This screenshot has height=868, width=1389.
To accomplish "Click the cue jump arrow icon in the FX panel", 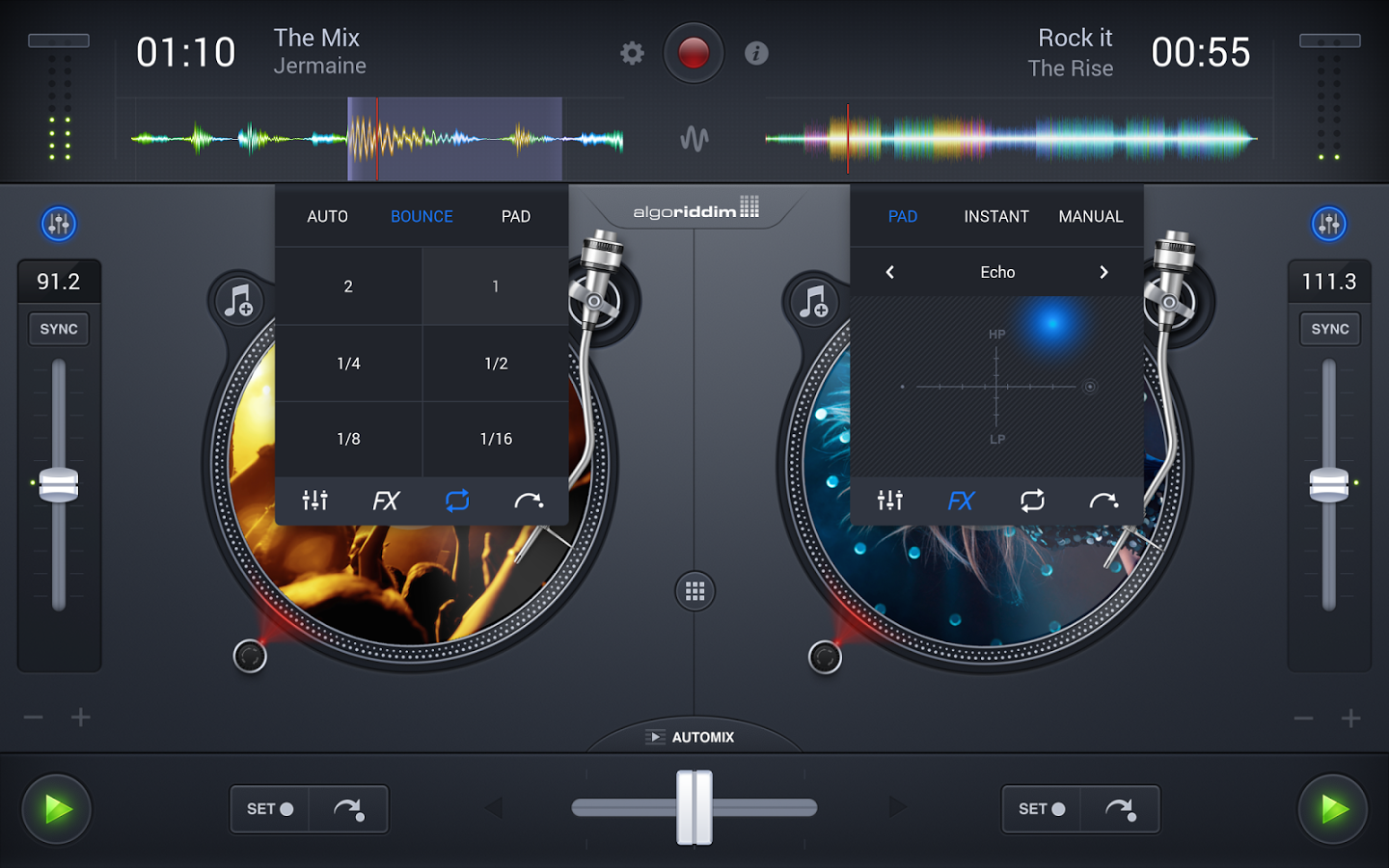I will point(1105,501).
